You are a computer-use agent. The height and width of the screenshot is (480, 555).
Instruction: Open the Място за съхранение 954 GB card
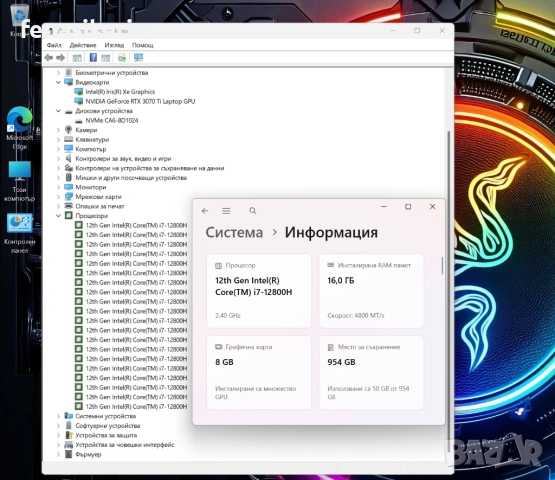click(371, 372)
